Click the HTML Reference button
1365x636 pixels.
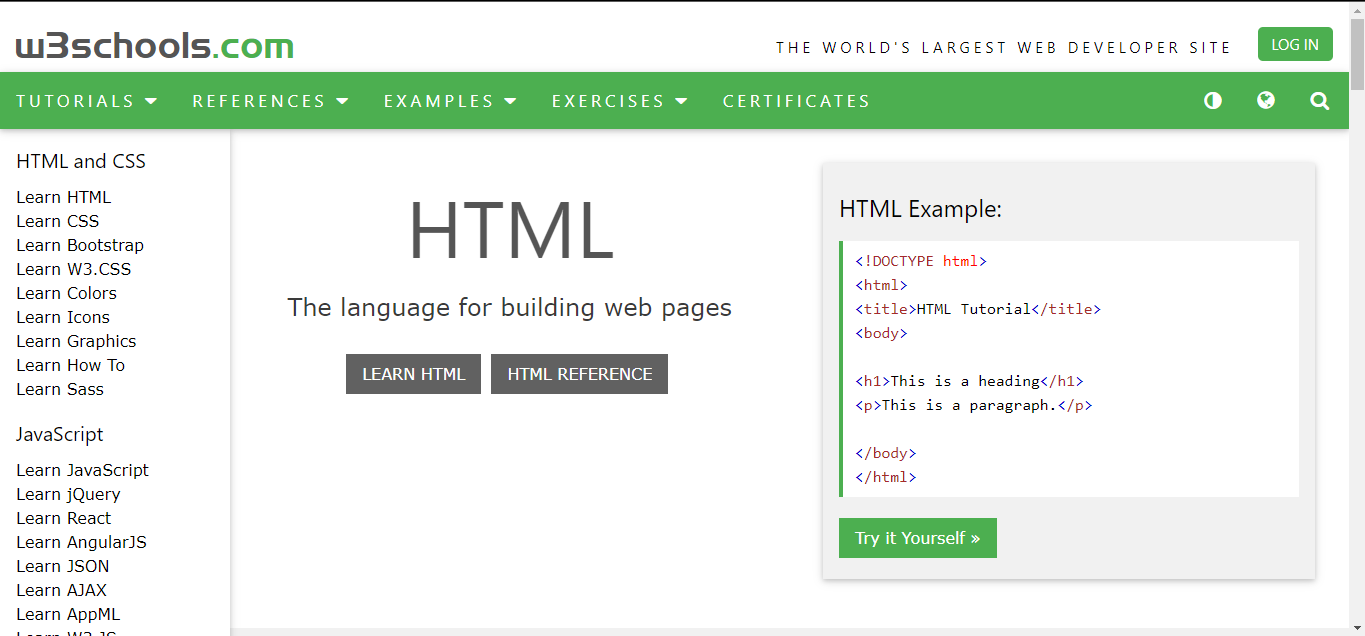(x=579, y=374)
